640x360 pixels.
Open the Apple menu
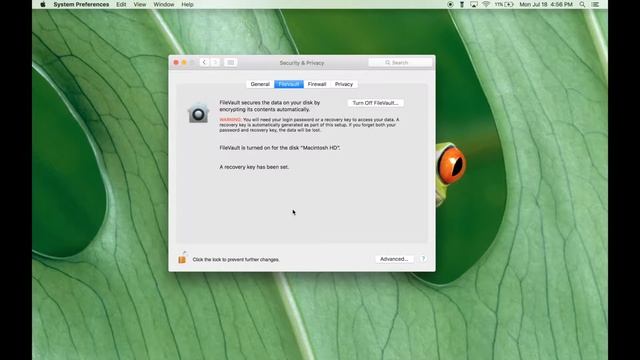click(43, 4)
